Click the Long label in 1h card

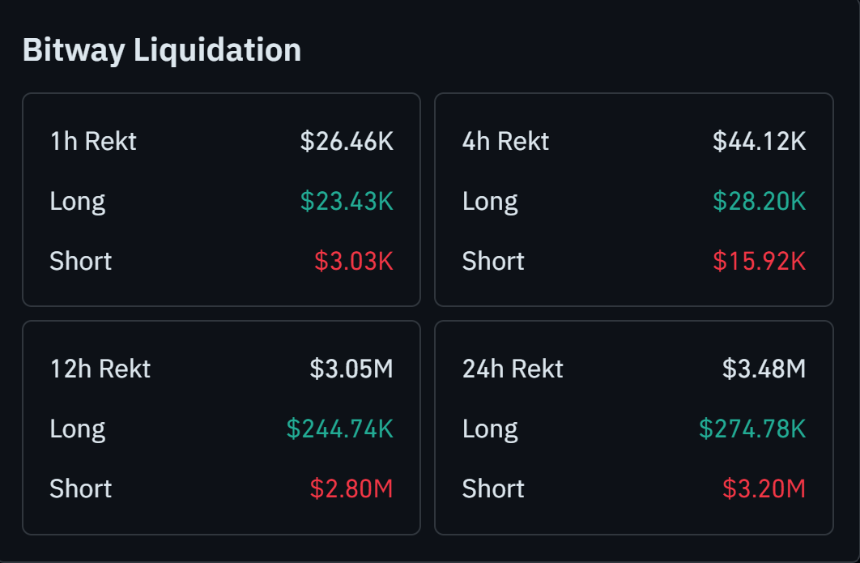coord(77,202)
